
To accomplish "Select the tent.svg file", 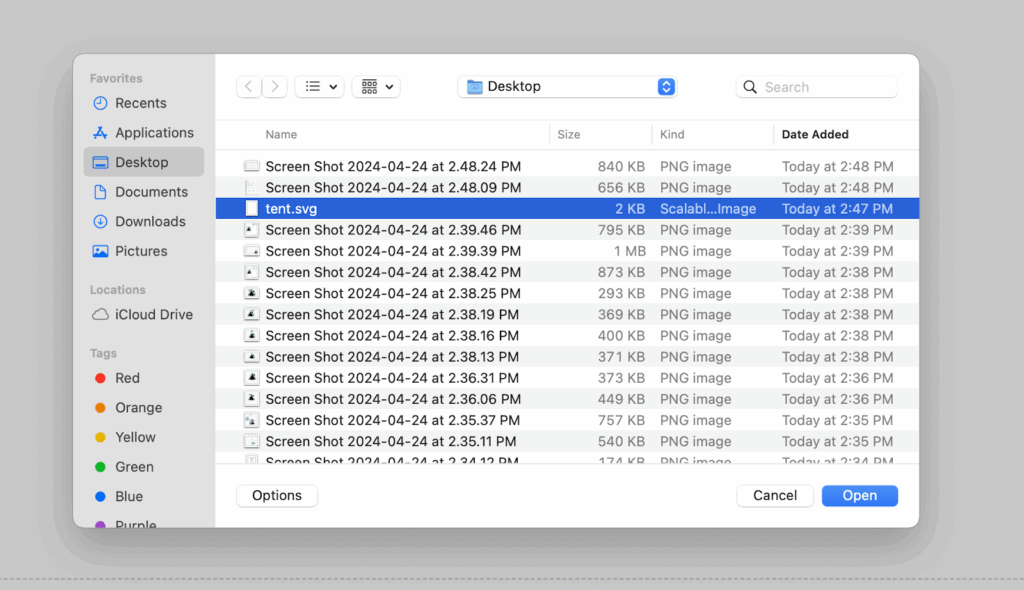I will pyautogui.click(x=291, y=209).
